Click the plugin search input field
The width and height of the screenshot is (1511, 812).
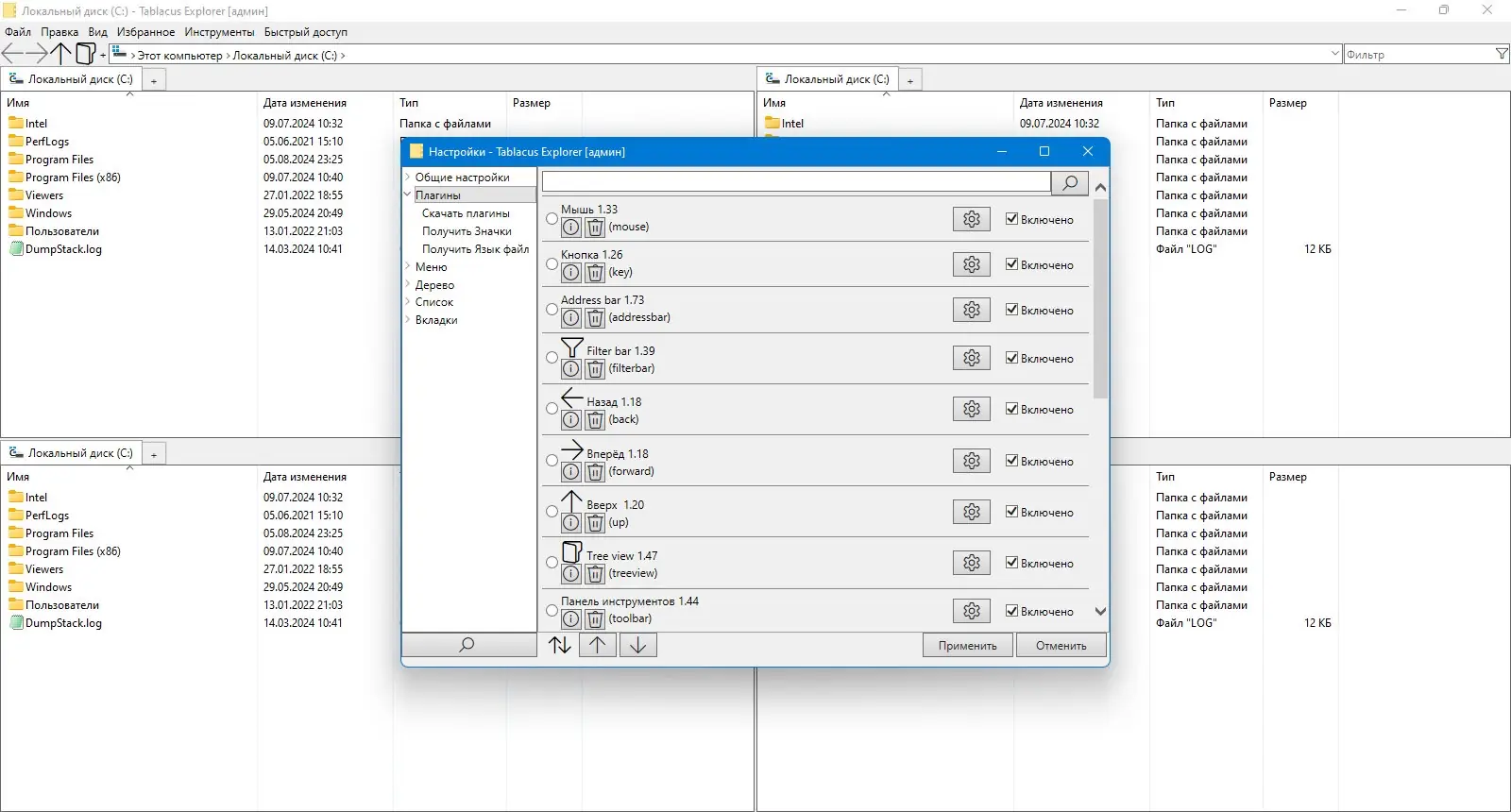point(796,181)
